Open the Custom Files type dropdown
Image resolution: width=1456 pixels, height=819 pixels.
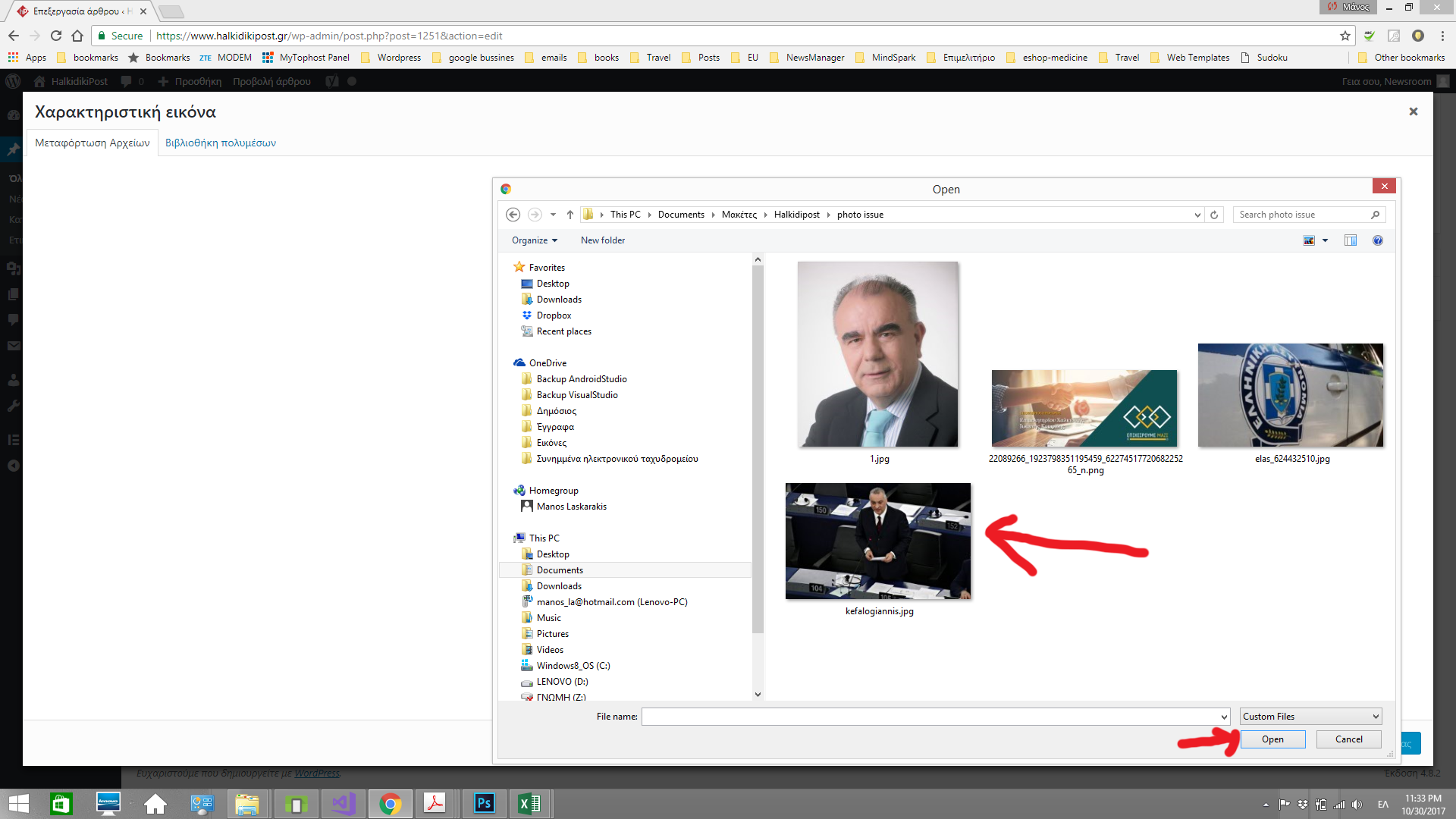click(x=1310, y=717)
